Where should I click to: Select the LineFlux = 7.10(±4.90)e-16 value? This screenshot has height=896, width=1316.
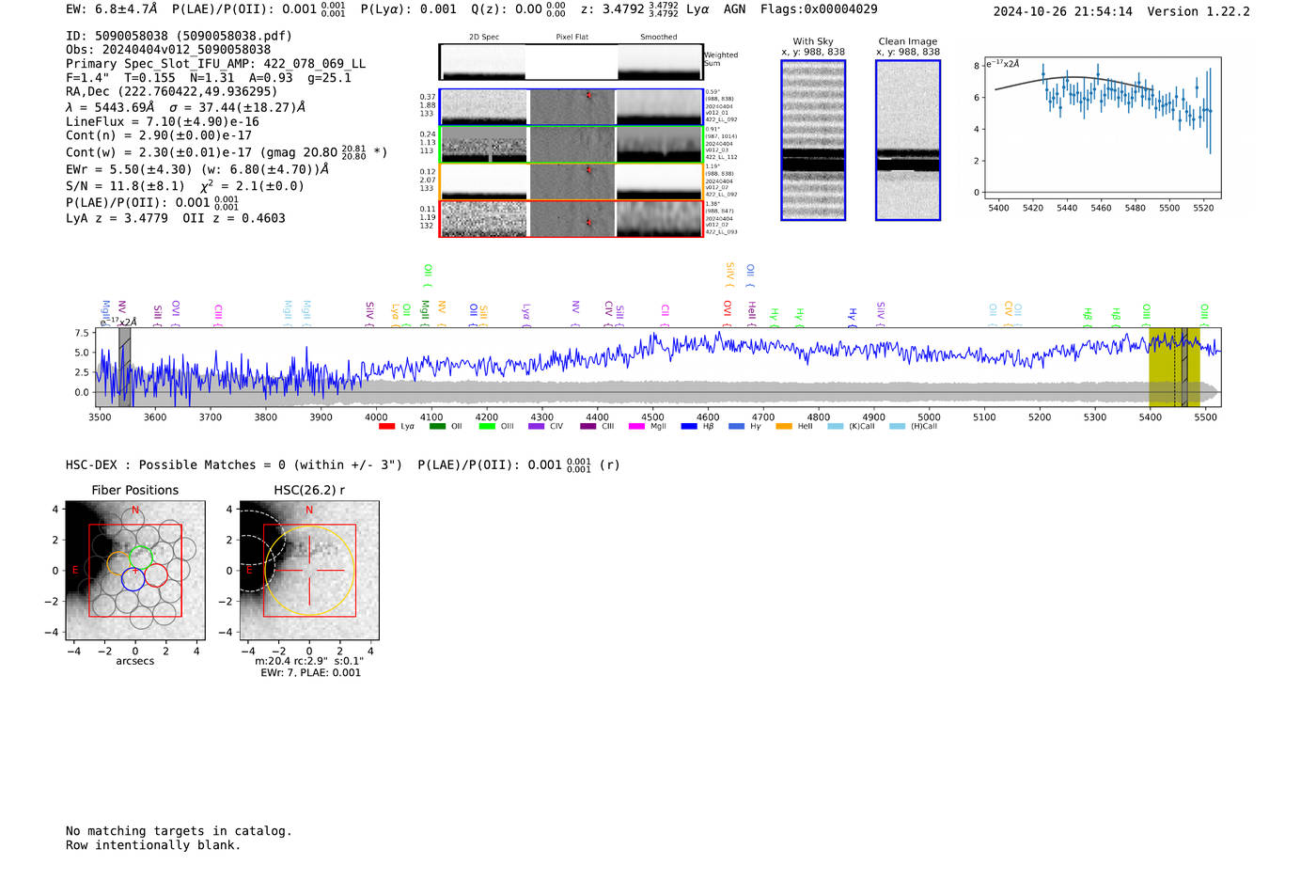(x=163, y=121)
